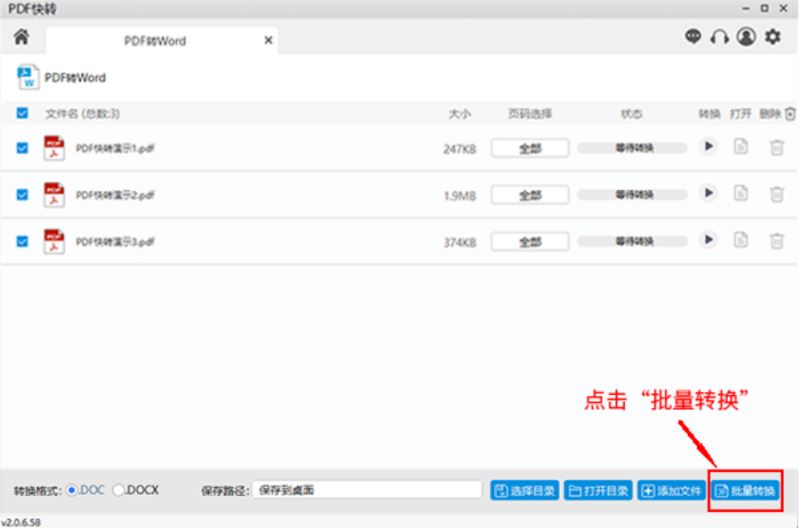Click the 打开目录 button
The width and height of the screenshot is (800, 528).
tap(598, 491)
